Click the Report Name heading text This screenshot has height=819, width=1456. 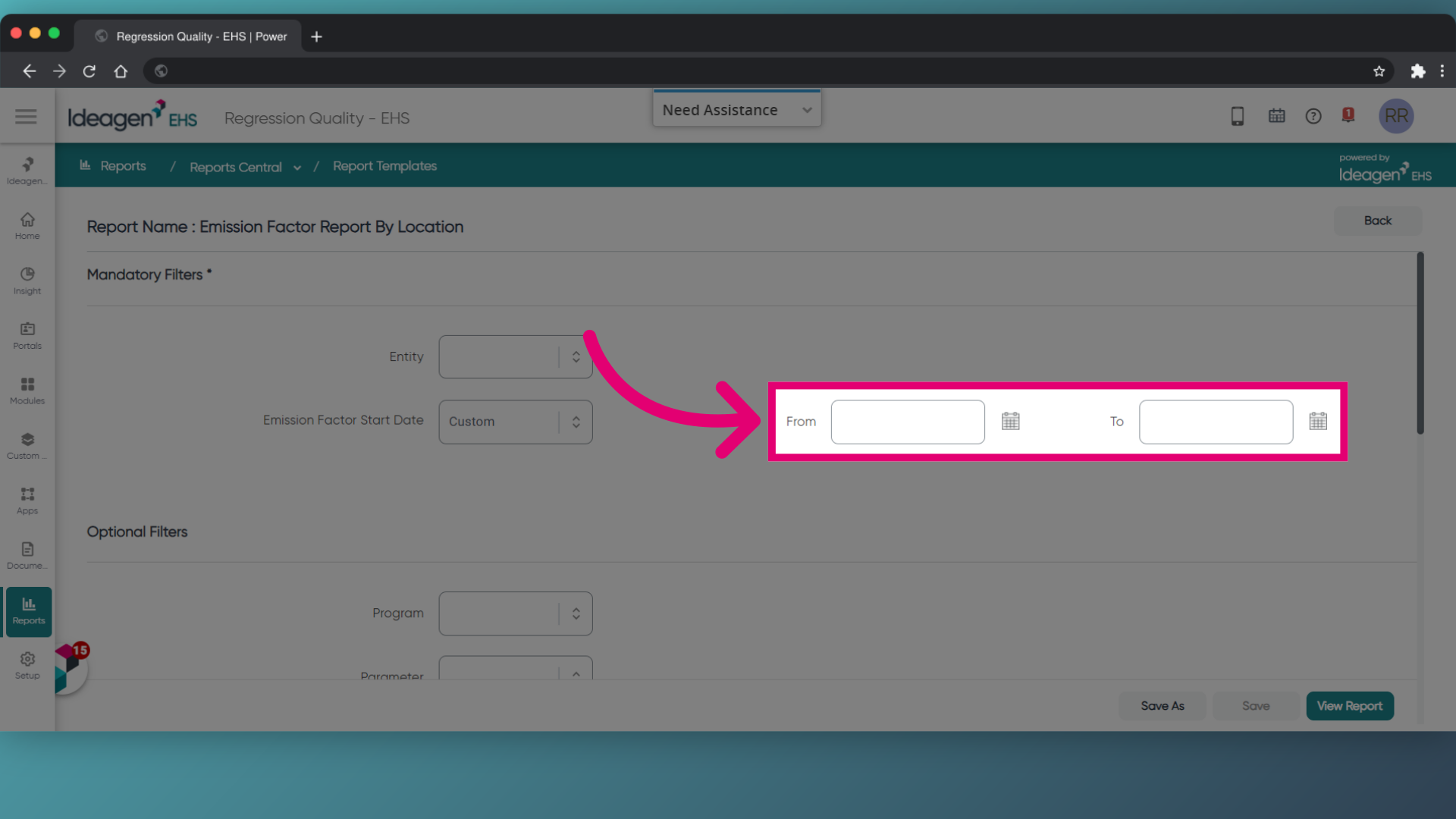275,227
